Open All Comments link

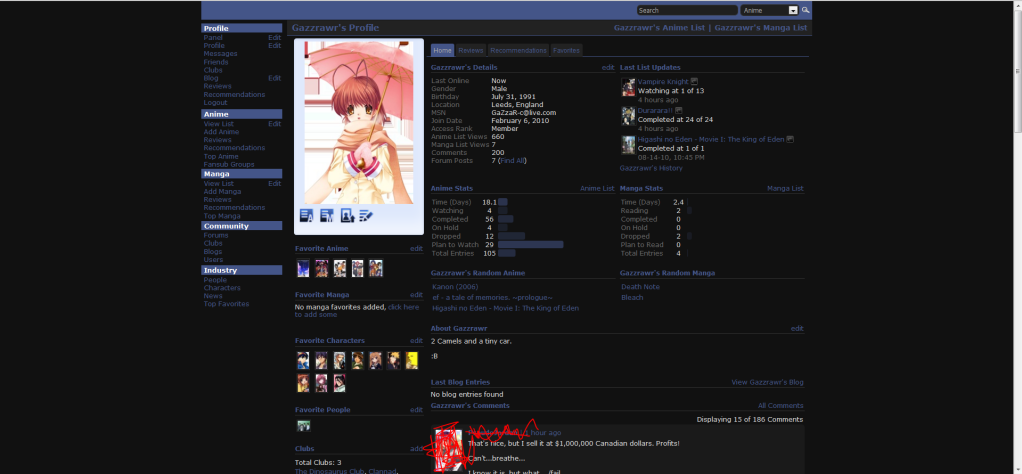pos(780,406)
